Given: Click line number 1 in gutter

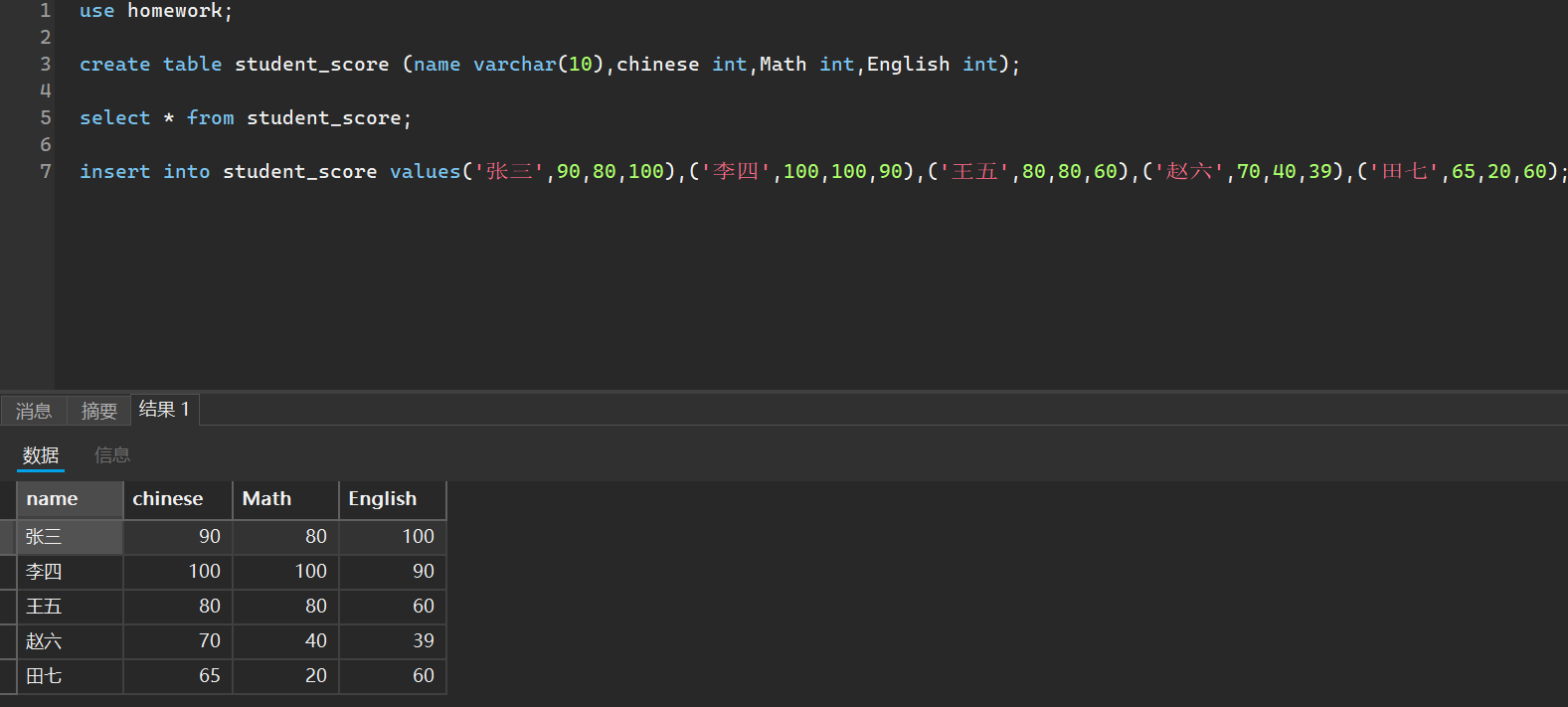Looking at the screenshot, I should pos(45,11).
